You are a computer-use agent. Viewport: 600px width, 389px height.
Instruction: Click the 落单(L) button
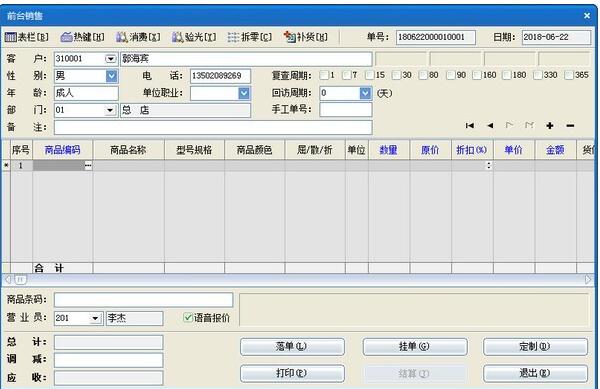point(292,347)
